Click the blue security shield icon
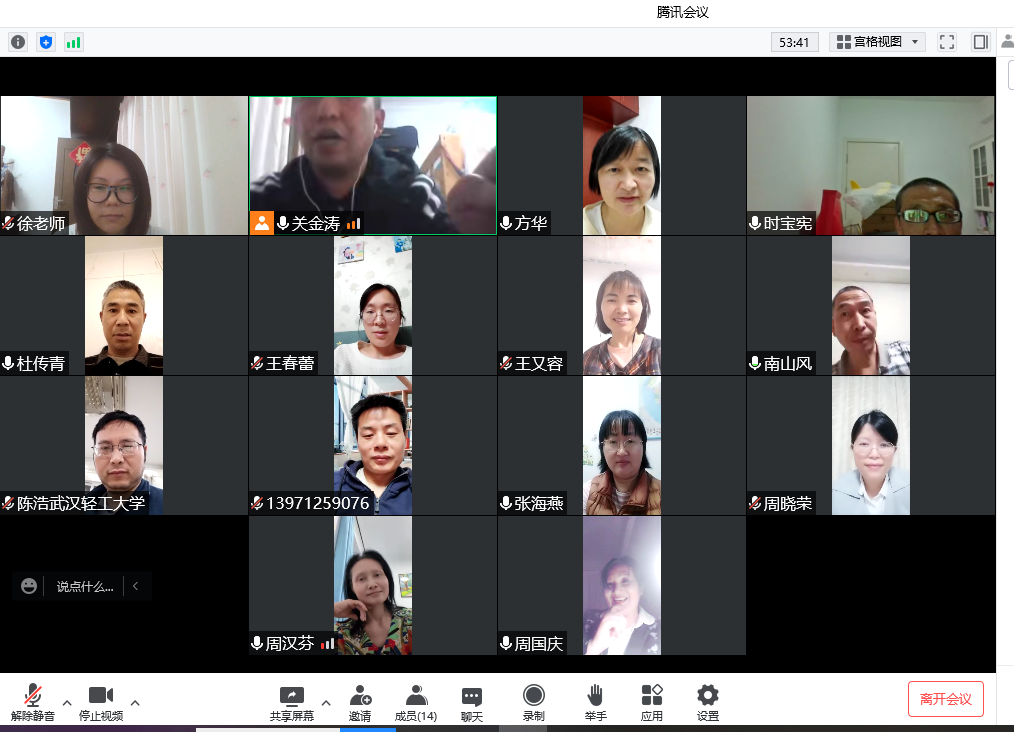The image size is (1014, 732). click(46, 42)
